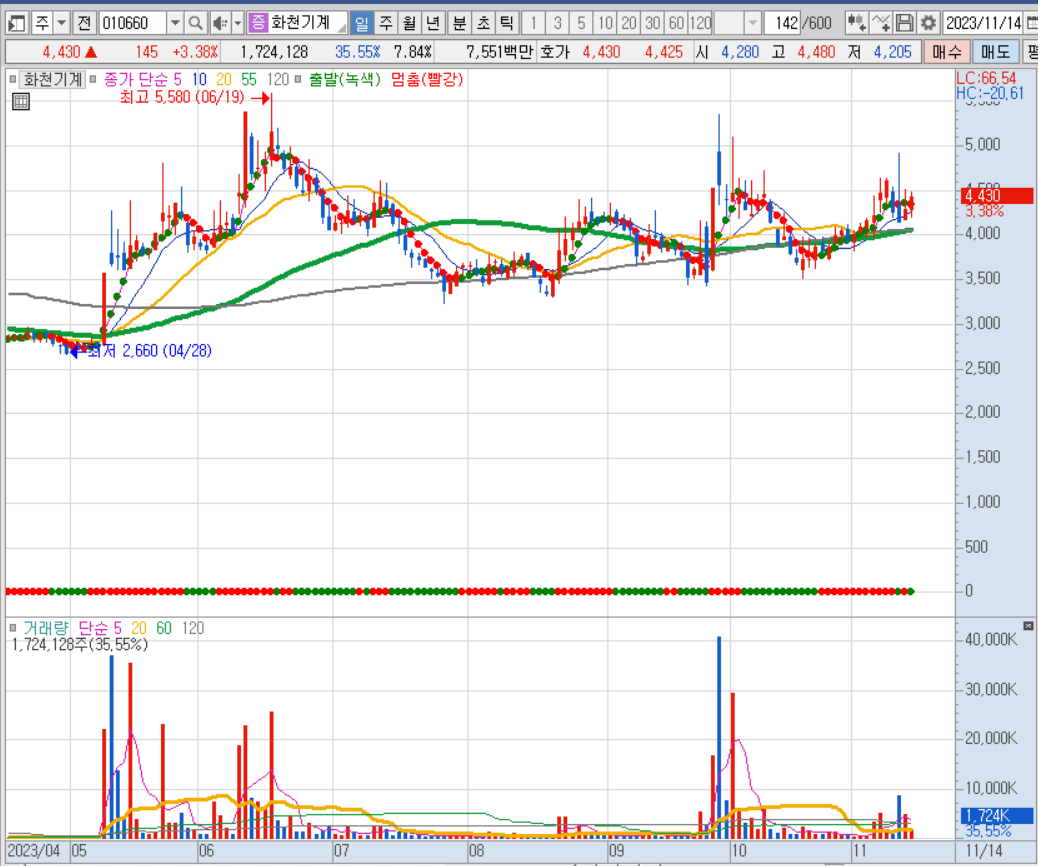
Task: Click the candle count field showing 142
Action: tap(782, 24)
